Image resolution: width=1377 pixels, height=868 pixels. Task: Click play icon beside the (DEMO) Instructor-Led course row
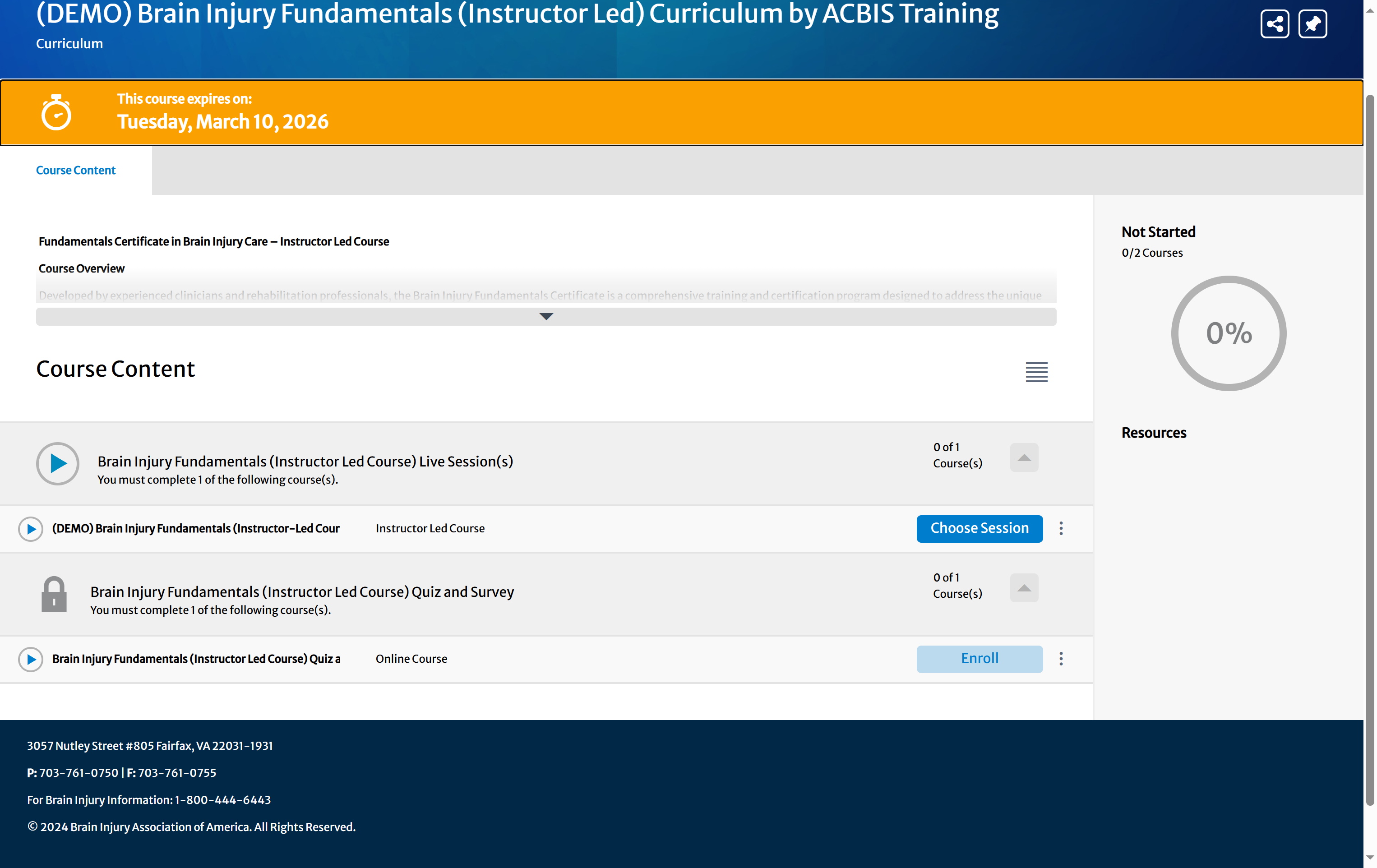pyautogui.click(x=31, y=529)
